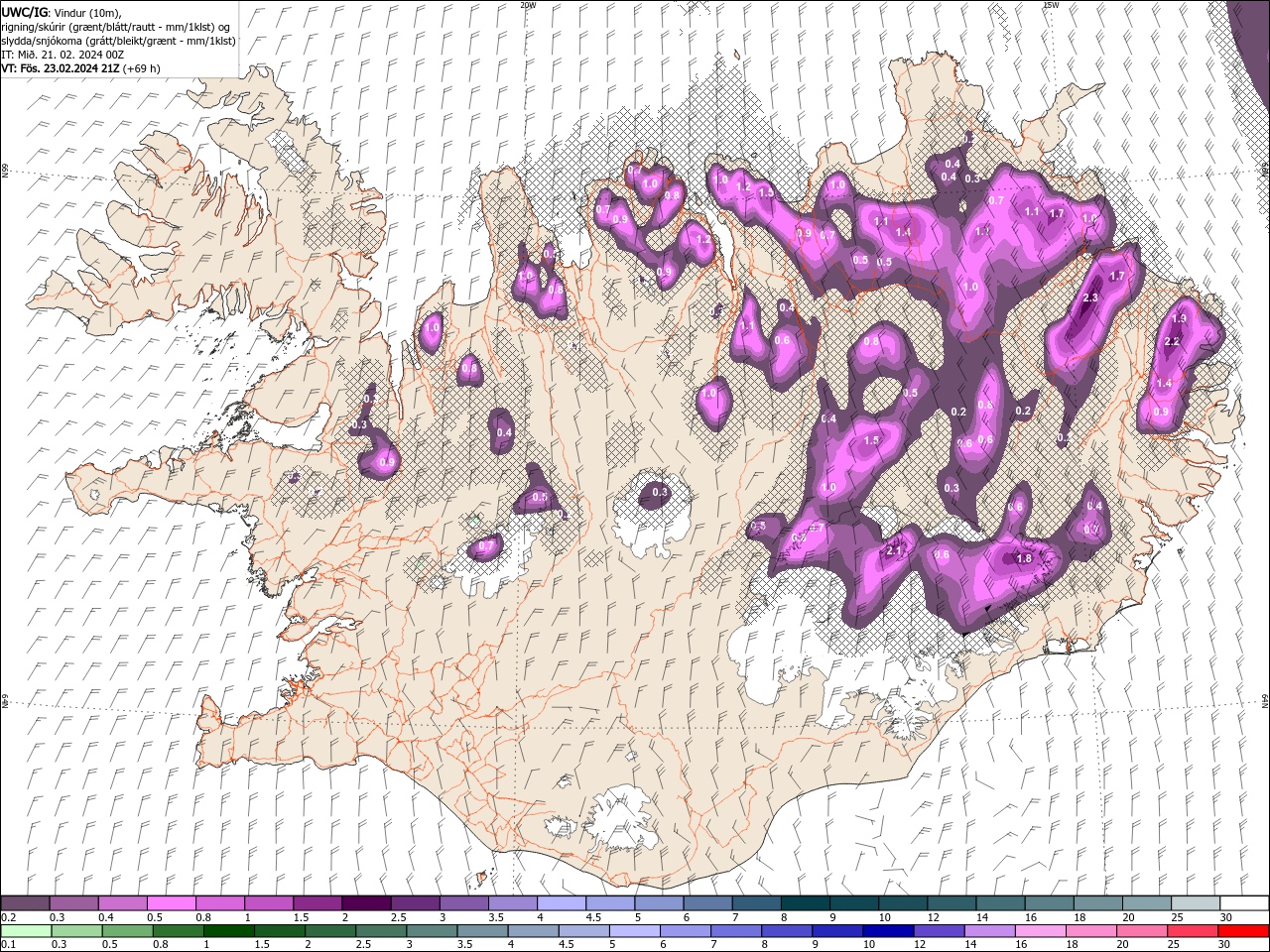The width and height of the screenshot is (1270, 952).
Task: Select the 2.2 snowfall value near east coast
Action: pos(1171,342)
